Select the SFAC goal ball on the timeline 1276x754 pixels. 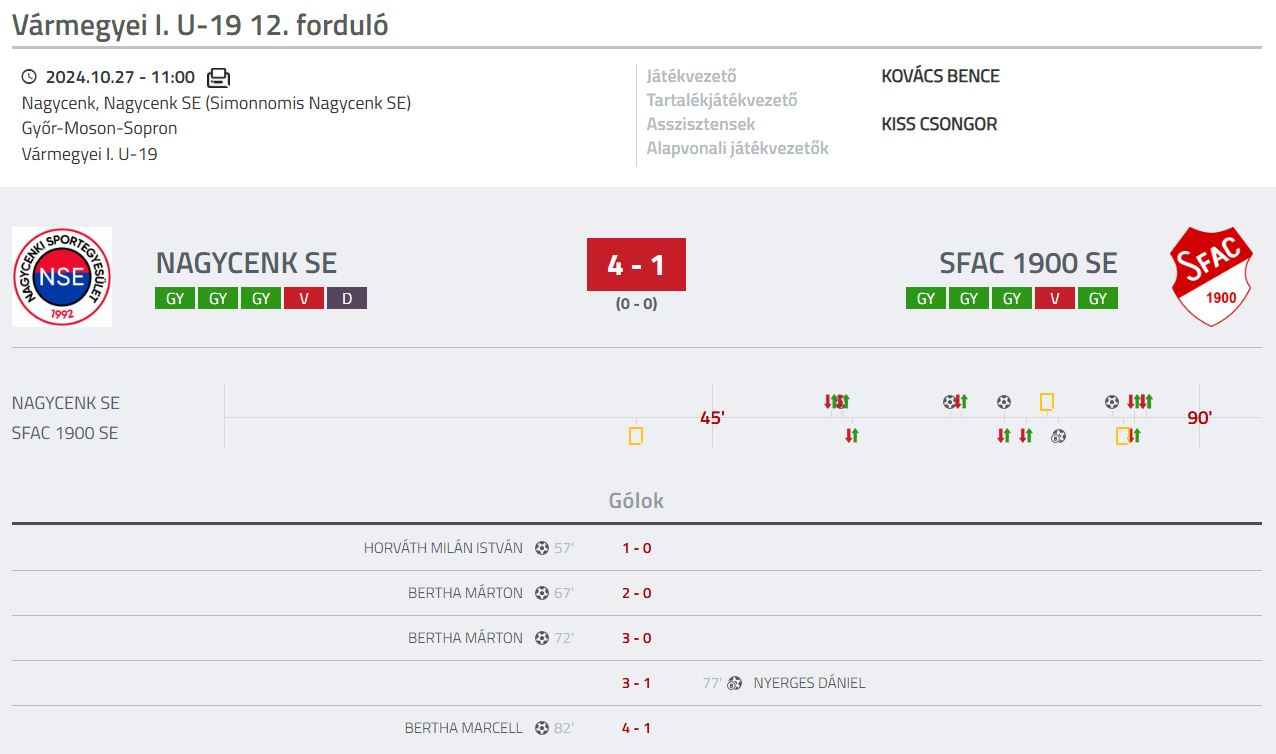tap(1058, 436)
